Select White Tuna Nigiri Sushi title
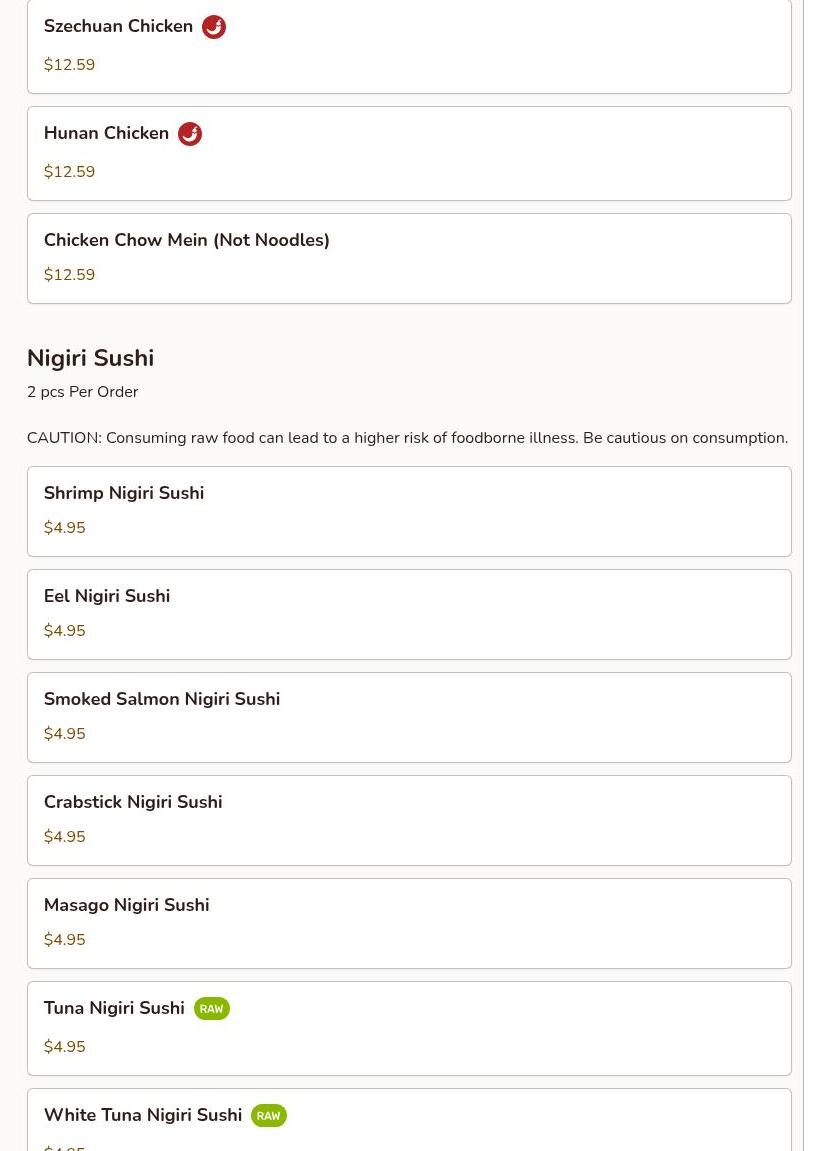The width and height of the screenshot is (824, 1151). (143, 1115)
